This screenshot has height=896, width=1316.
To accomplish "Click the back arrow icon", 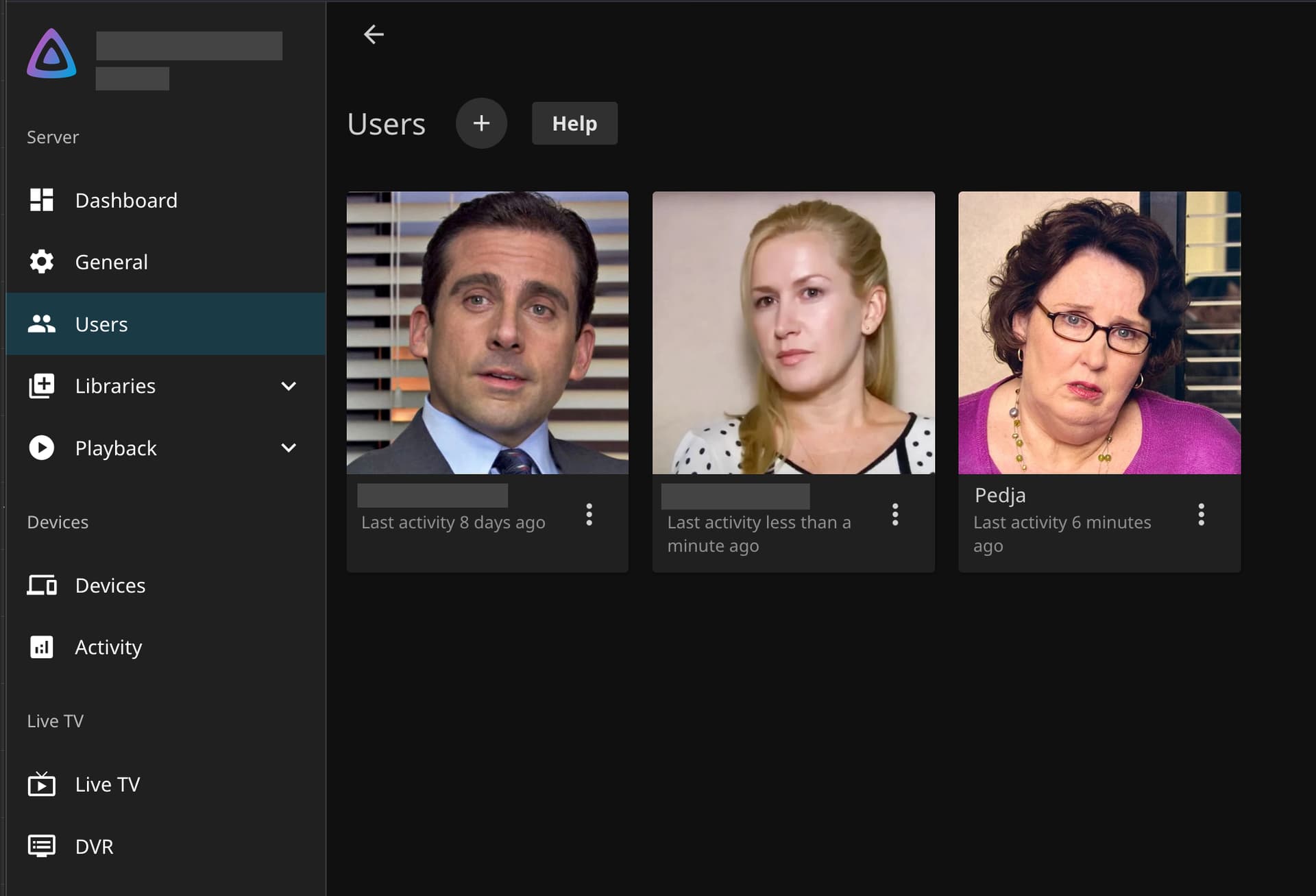I will (x=374, y=34).
